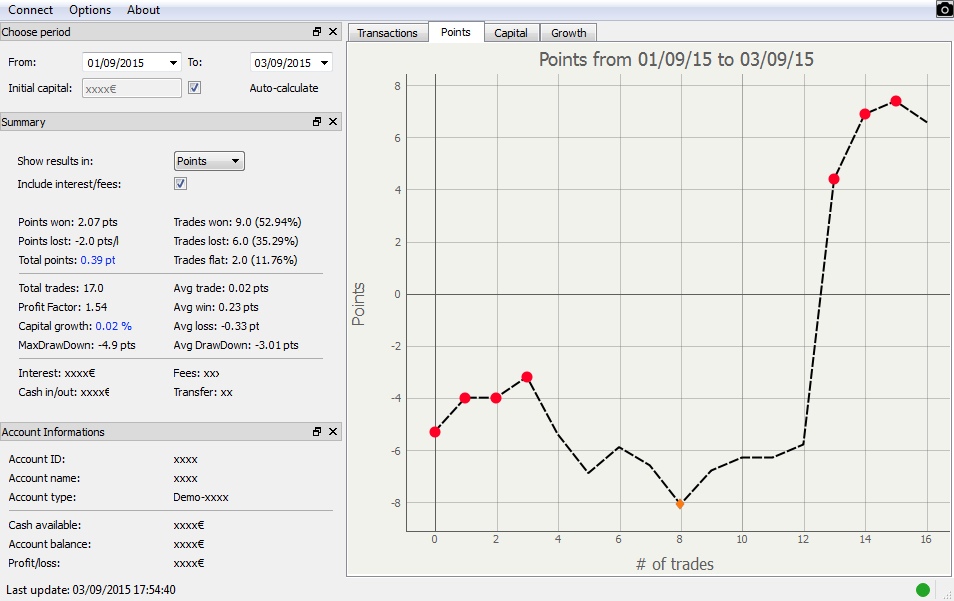Click the red point at trade 2
Viewport: 954px width, 601px height.
point(496,398)
